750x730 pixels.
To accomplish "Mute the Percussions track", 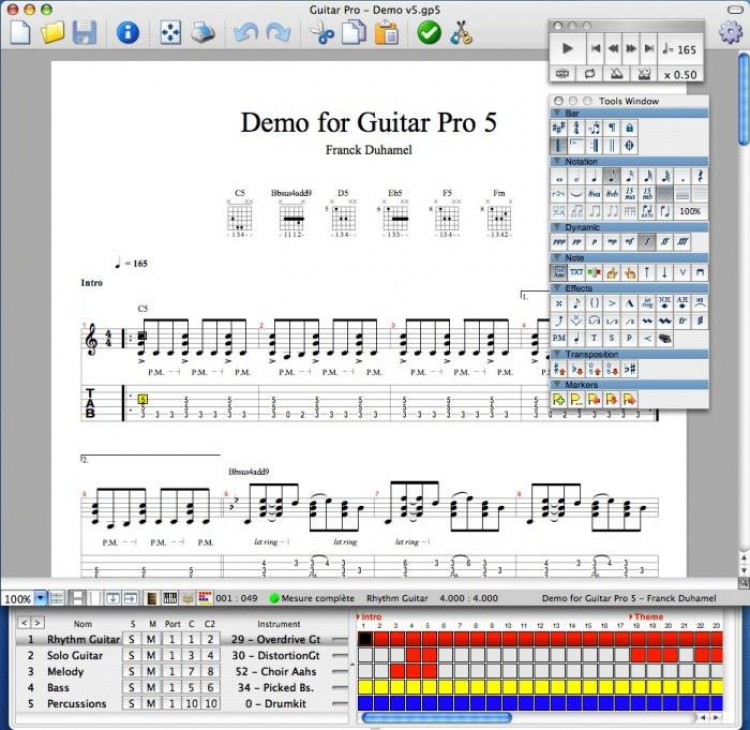I will 150,704.
